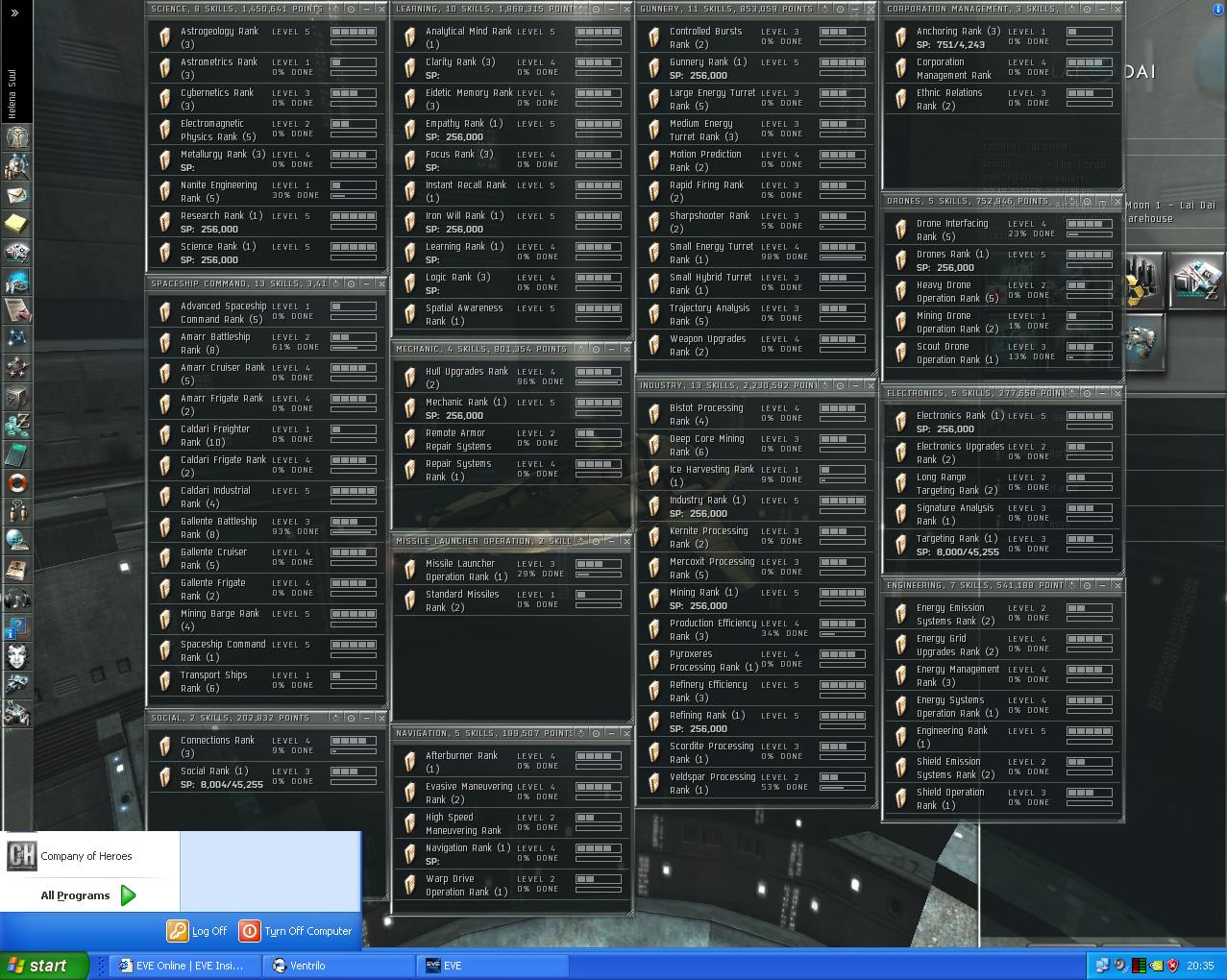Open the corporation five-stars icon
The image size is (1227, 980).
pyautogui.click(x=16, y=368)
